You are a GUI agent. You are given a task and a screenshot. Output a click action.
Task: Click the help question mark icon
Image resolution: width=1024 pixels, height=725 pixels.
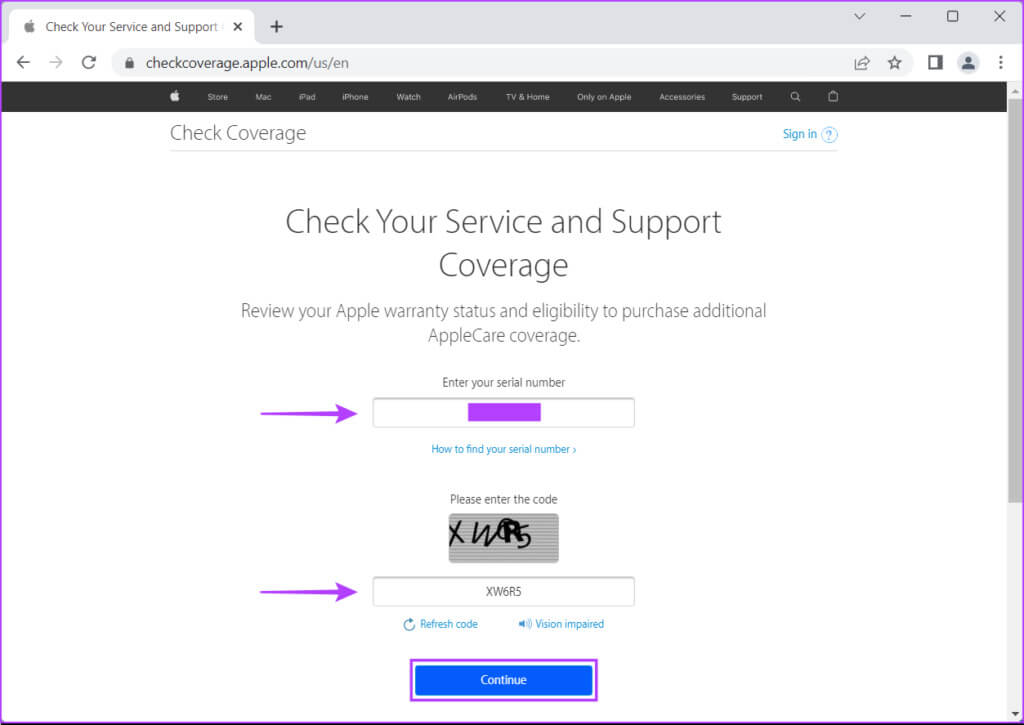[829, 135]
